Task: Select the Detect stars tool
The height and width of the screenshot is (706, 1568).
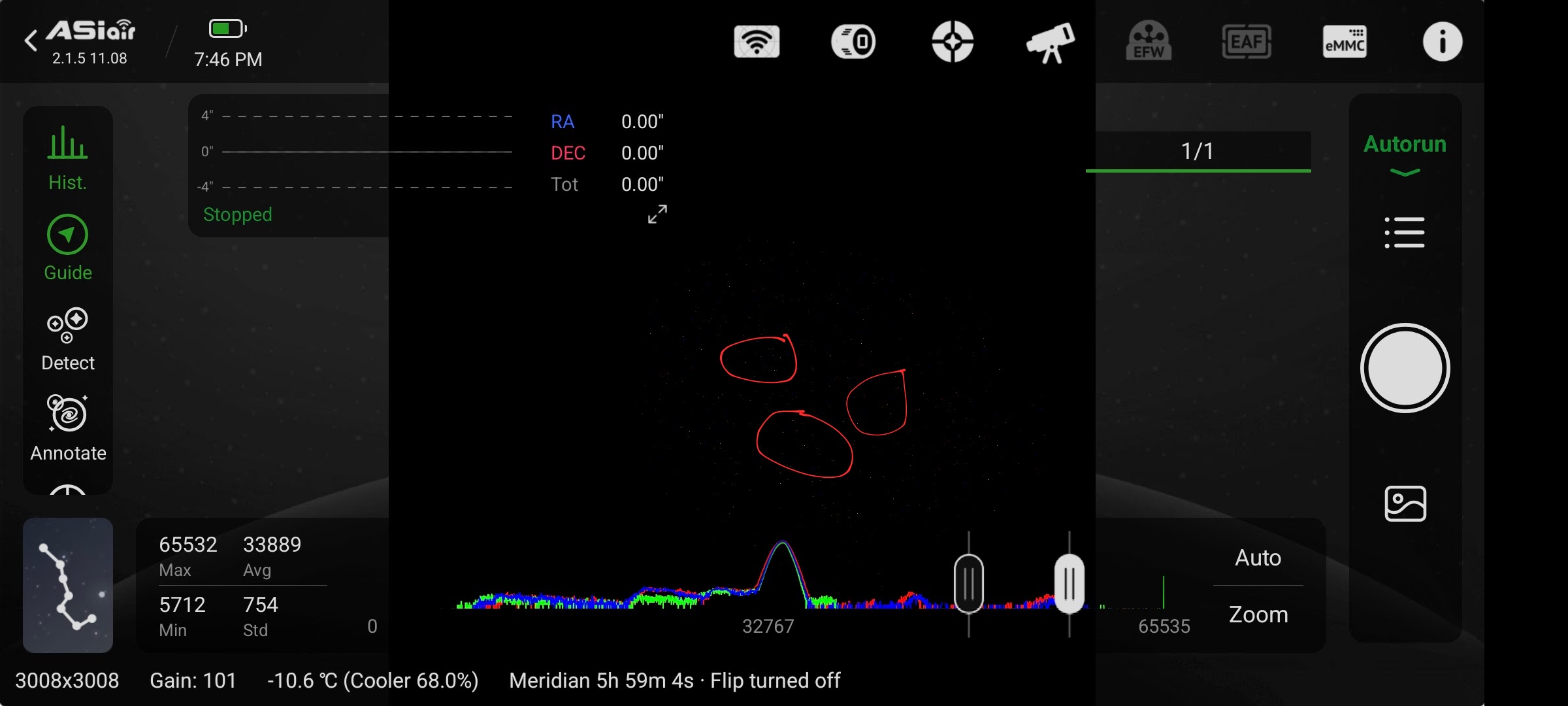Action: click(67, 339)
